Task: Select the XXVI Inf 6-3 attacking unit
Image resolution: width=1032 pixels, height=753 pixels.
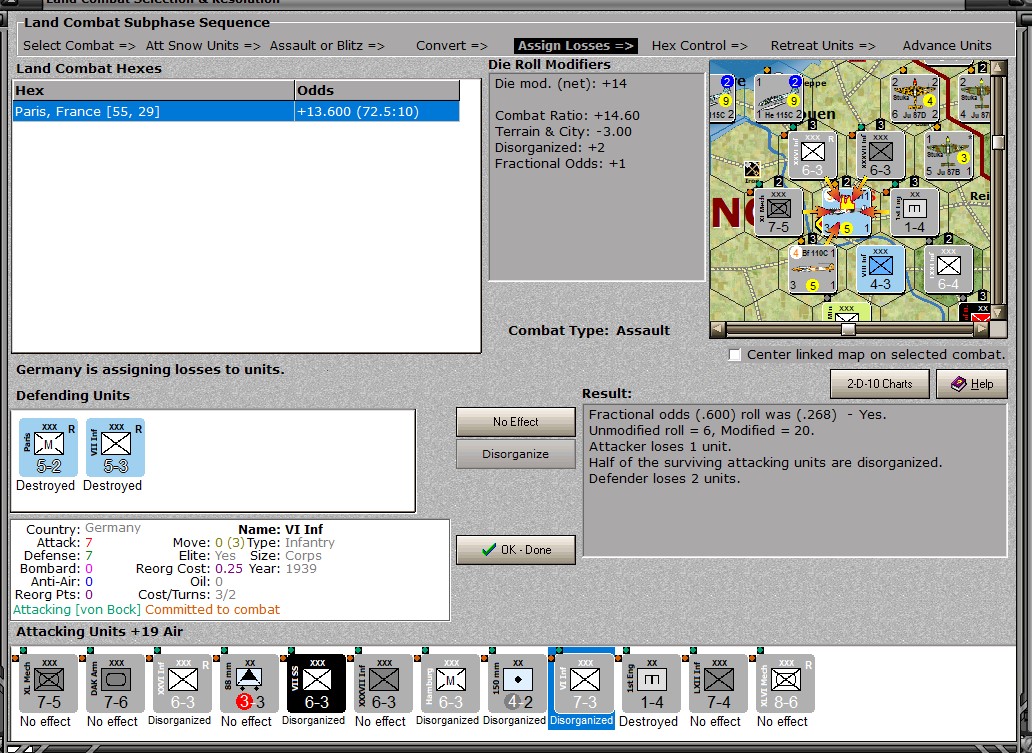Action: pyautogui.click(x=183, y=683)
